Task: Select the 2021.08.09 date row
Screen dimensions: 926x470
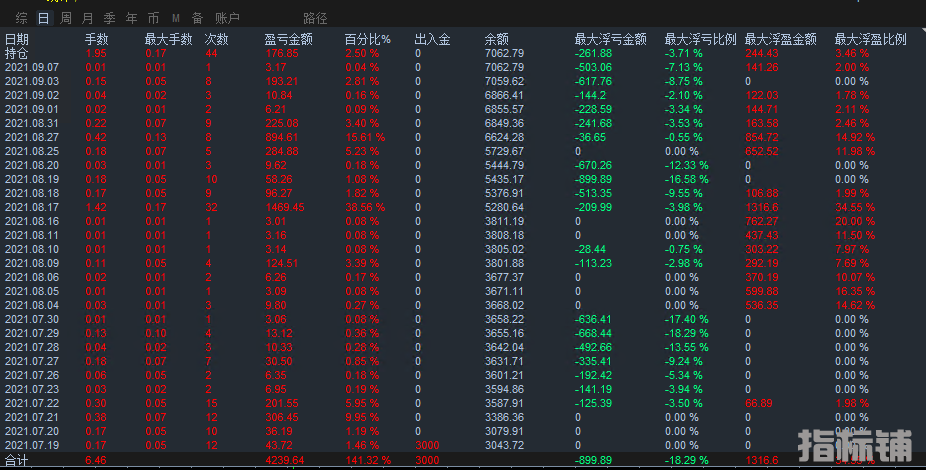Action: [32, 263]
